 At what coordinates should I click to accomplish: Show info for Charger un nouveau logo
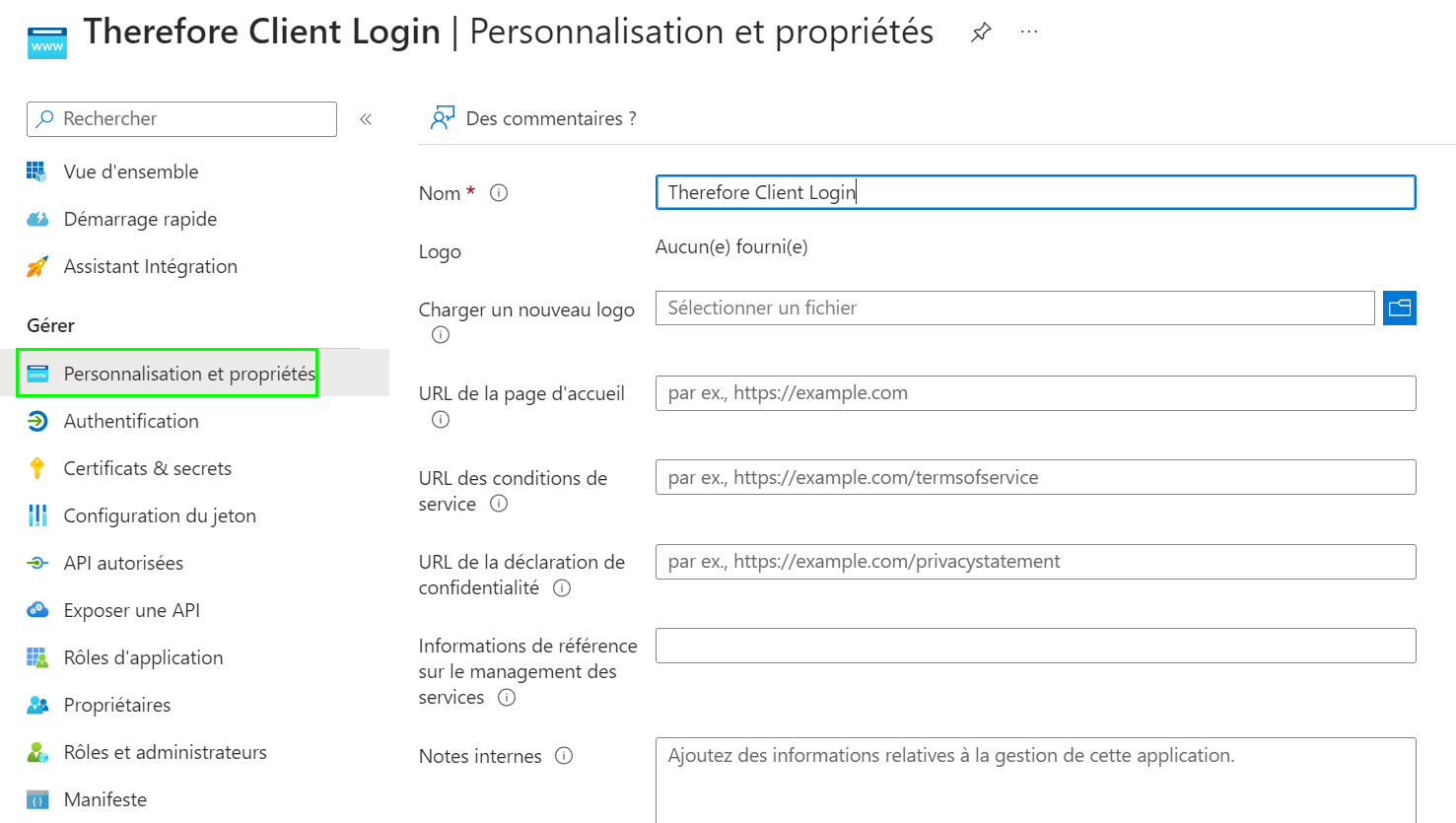[441, 335]
